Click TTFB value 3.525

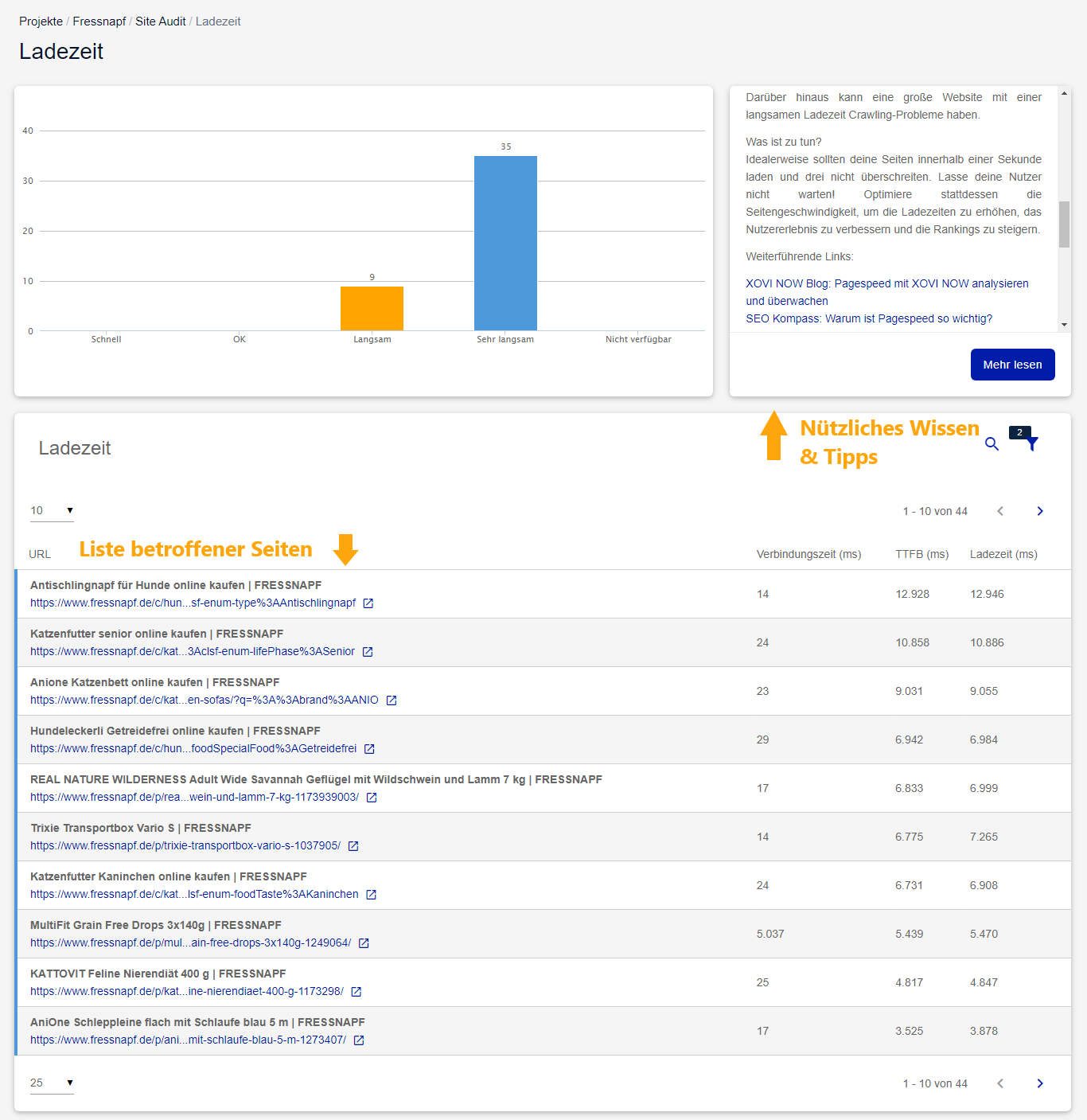coord(910,1031)
